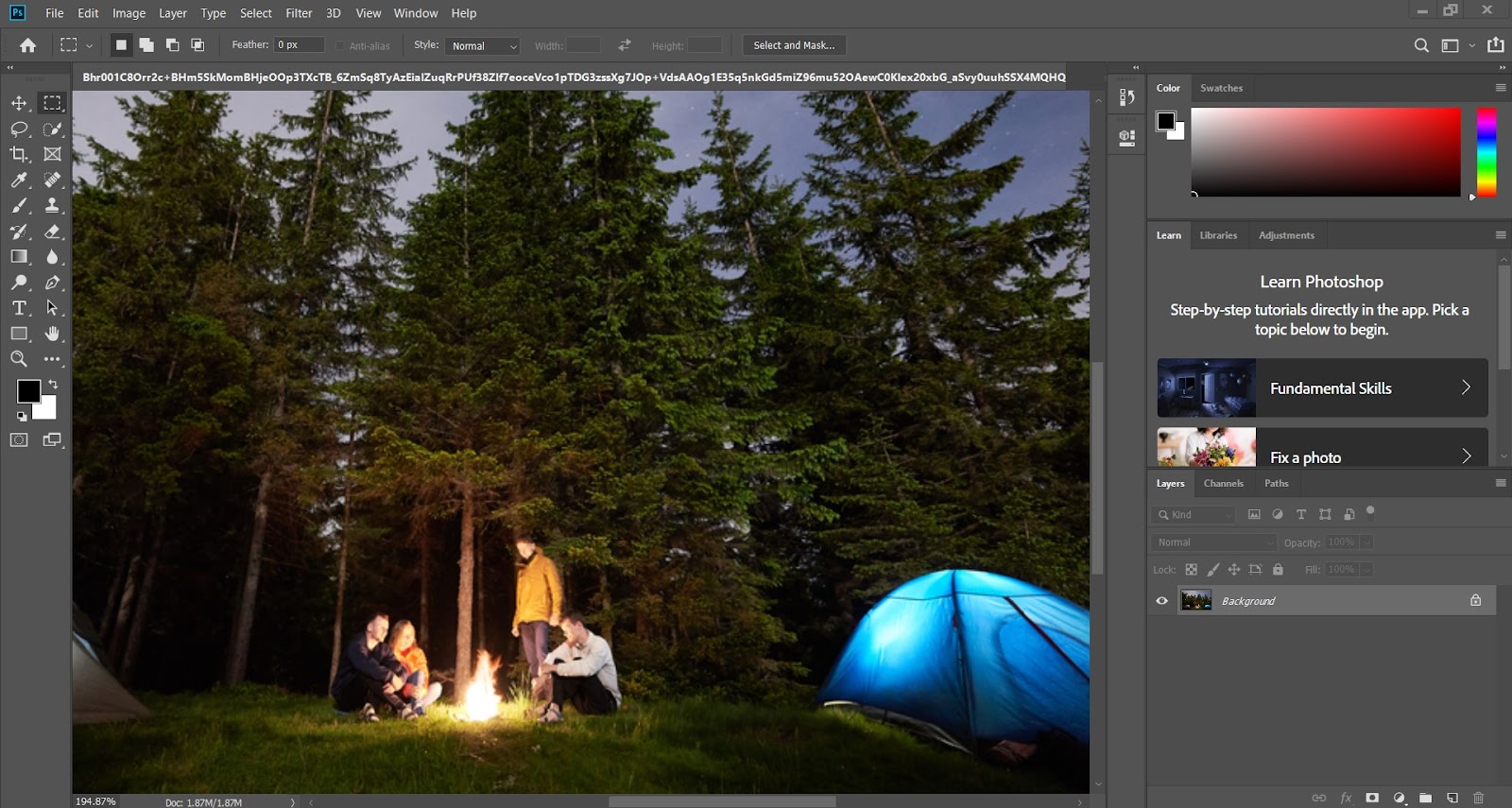Open the Fundamental Skills tutorial

point(1322,387)
